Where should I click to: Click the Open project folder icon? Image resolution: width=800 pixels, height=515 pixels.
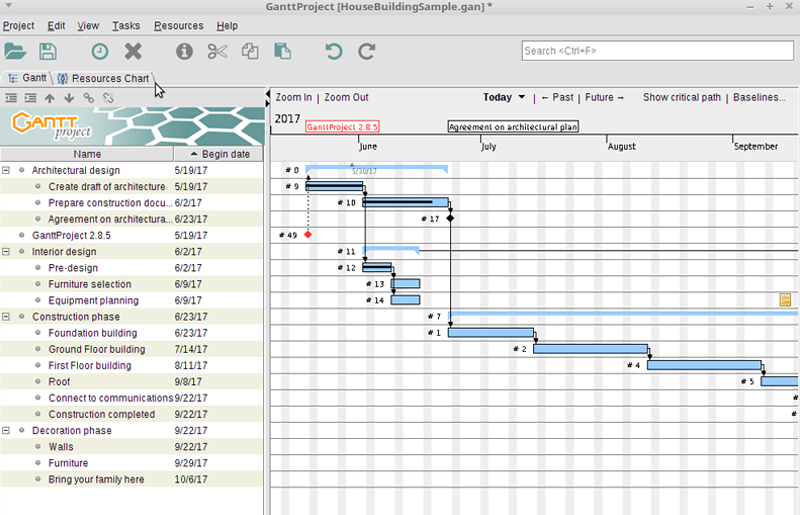coord(15,51)
